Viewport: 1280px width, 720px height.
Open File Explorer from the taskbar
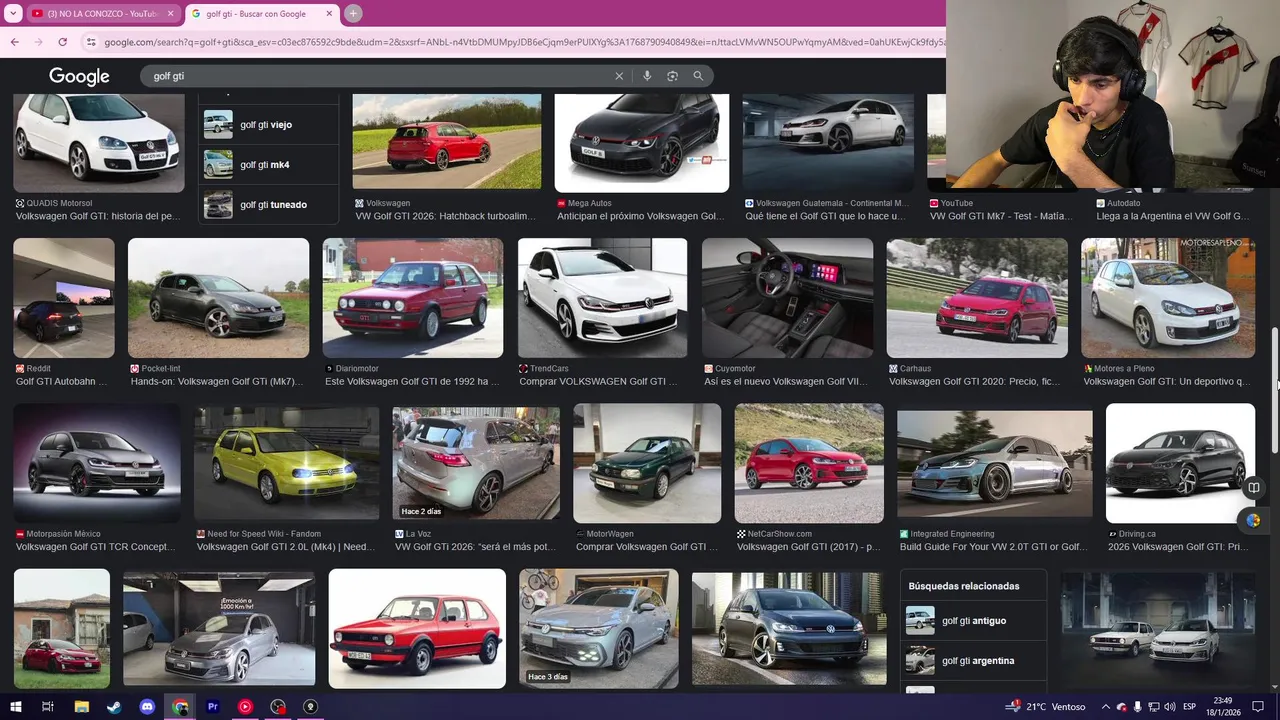tap(81, 707)
